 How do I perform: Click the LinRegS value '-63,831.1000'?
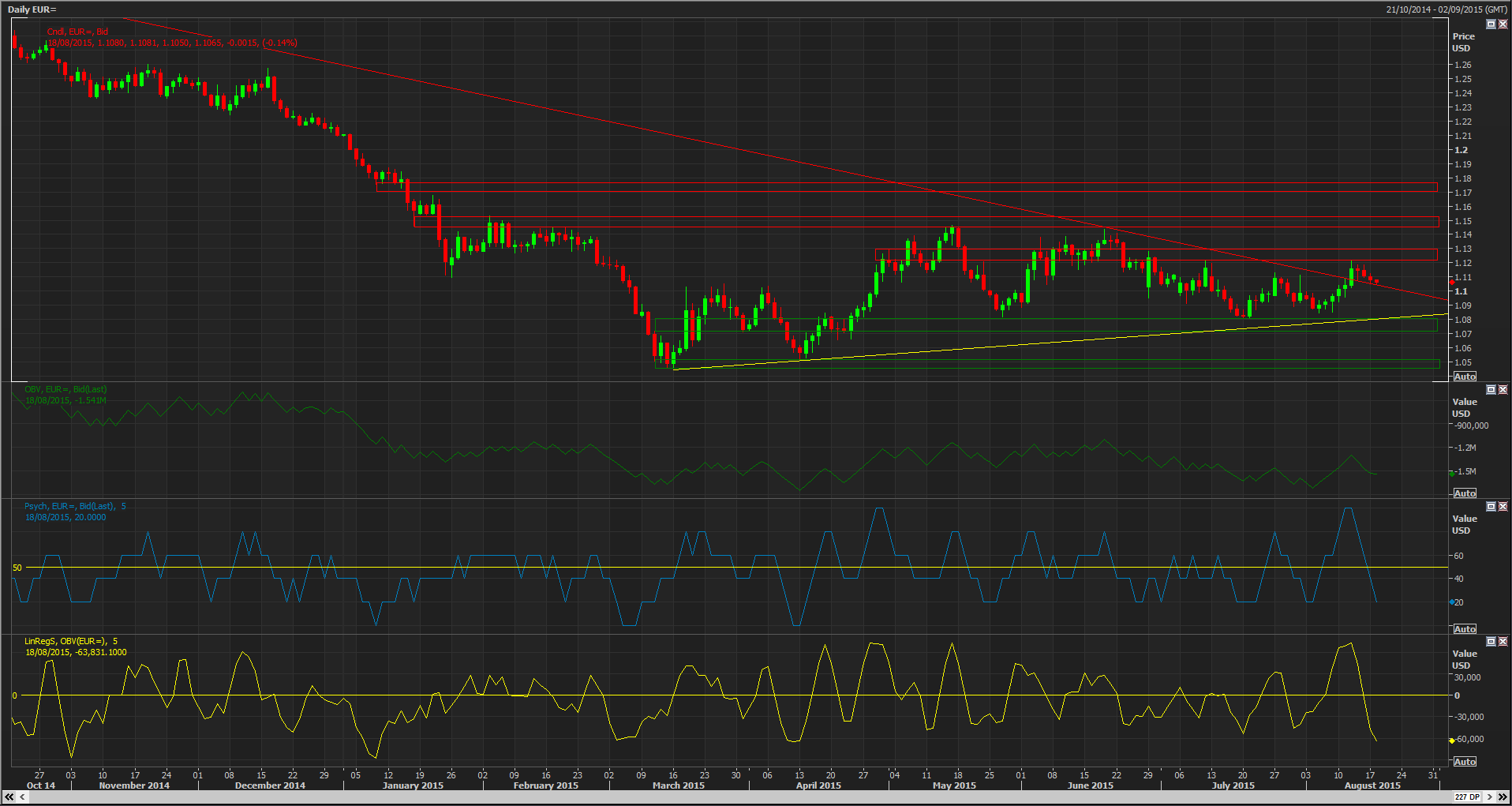101,652
